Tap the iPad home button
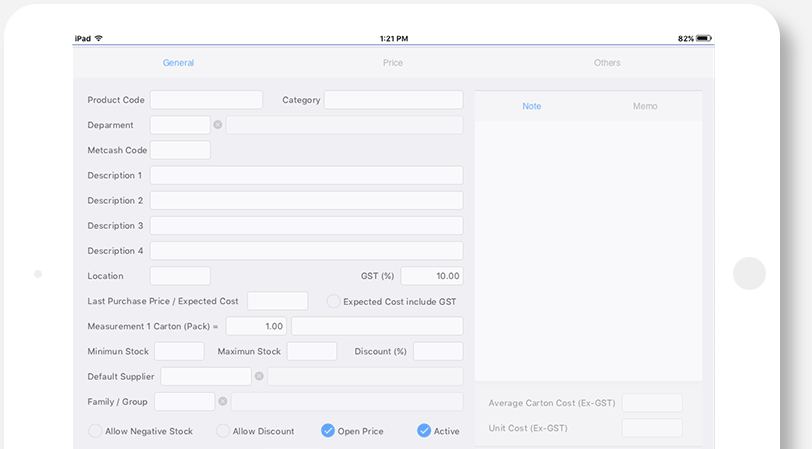 (749, 273)
